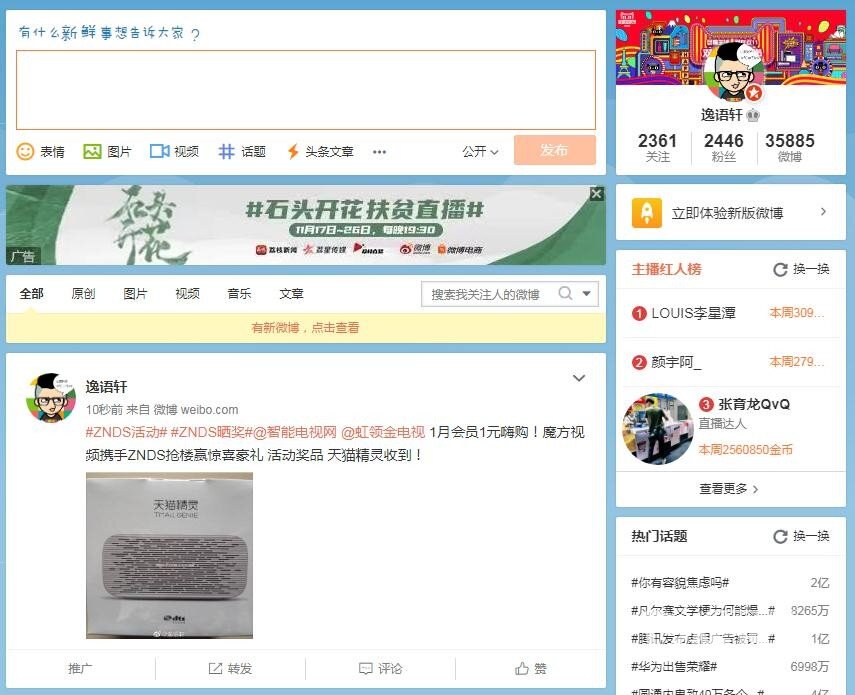Open LOUIS李星潭 in 主播红人榜

pos(694,313)
